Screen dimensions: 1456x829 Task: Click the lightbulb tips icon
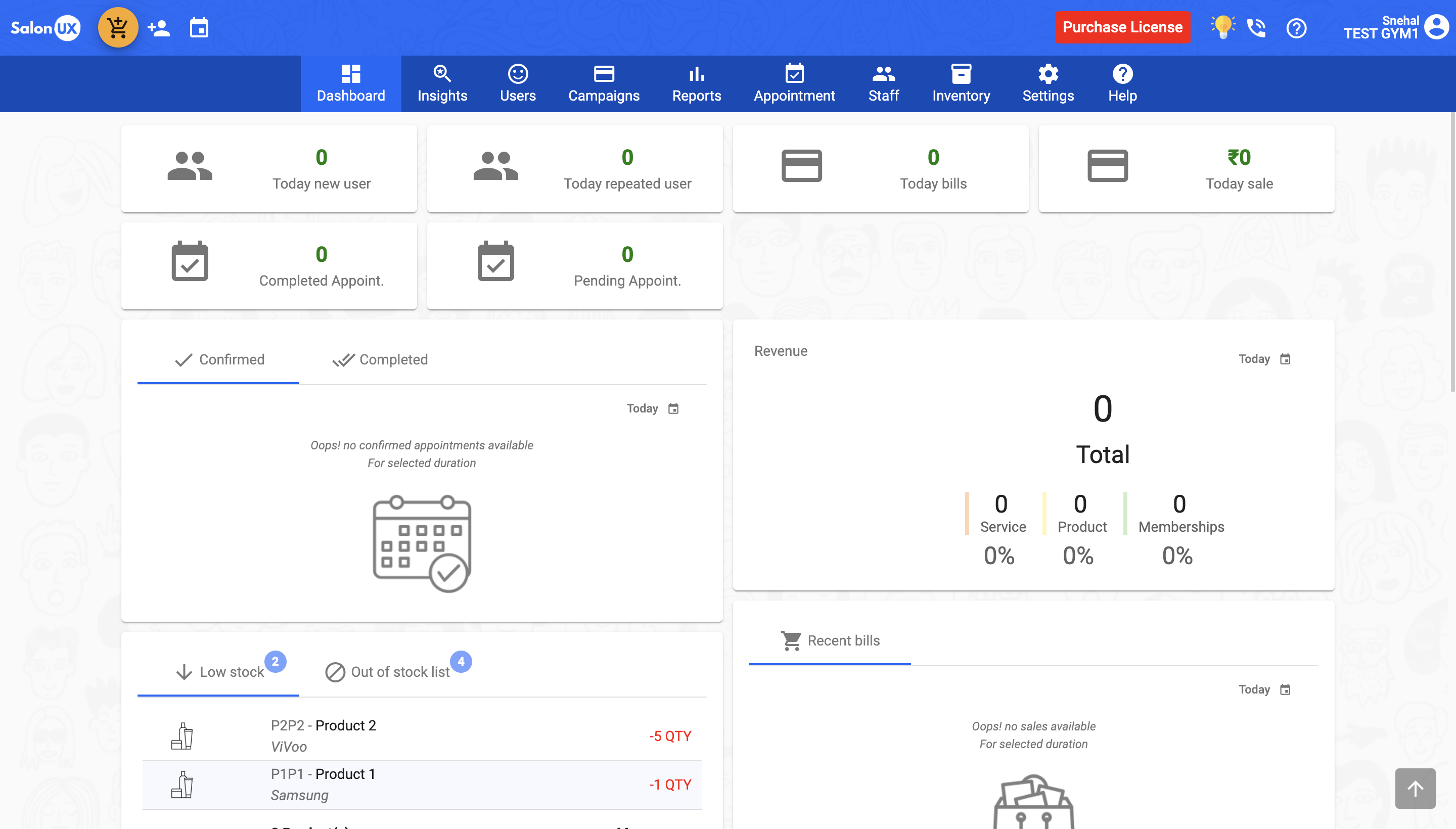click(1222, 27)
